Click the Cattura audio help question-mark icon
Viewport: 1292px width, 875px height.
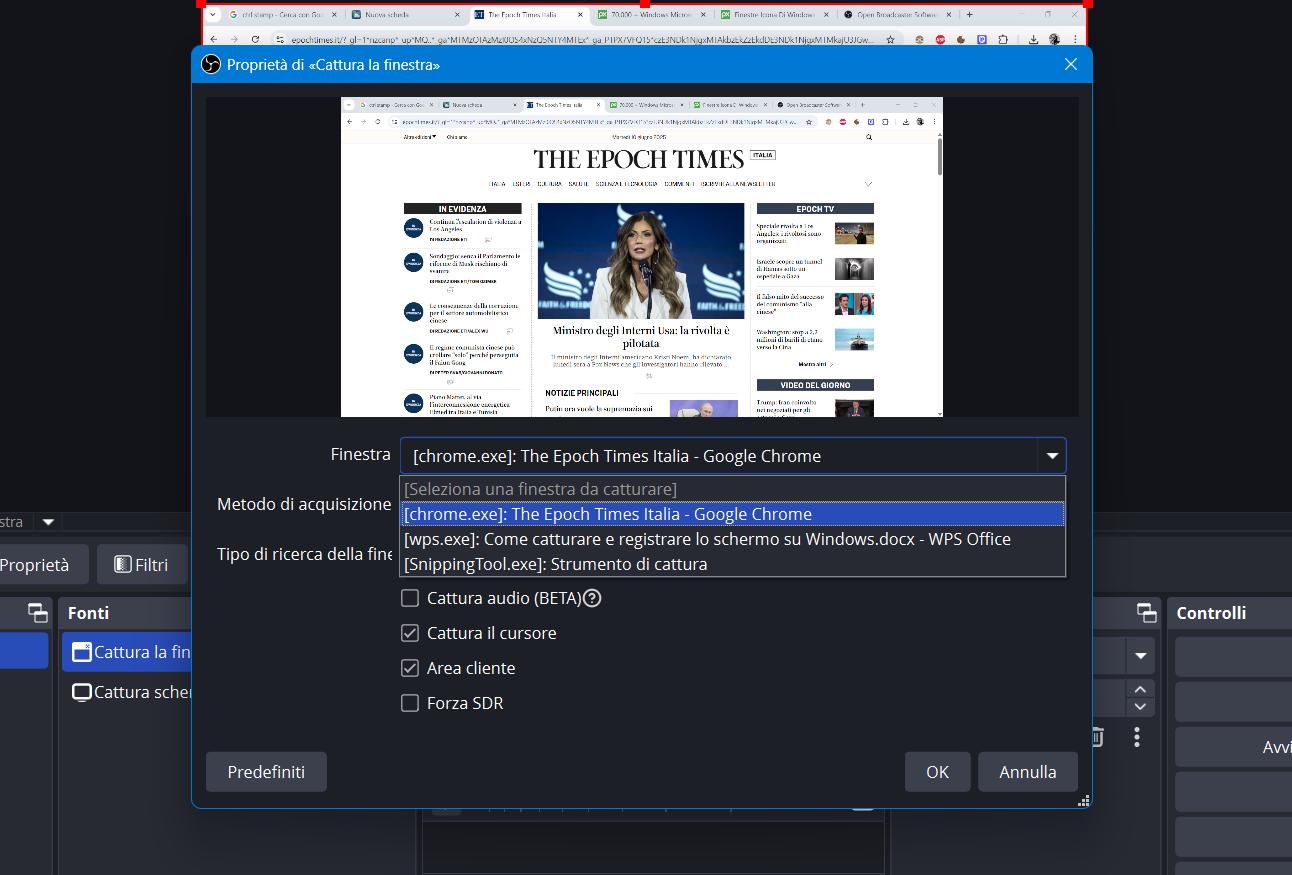click(592, 598)
